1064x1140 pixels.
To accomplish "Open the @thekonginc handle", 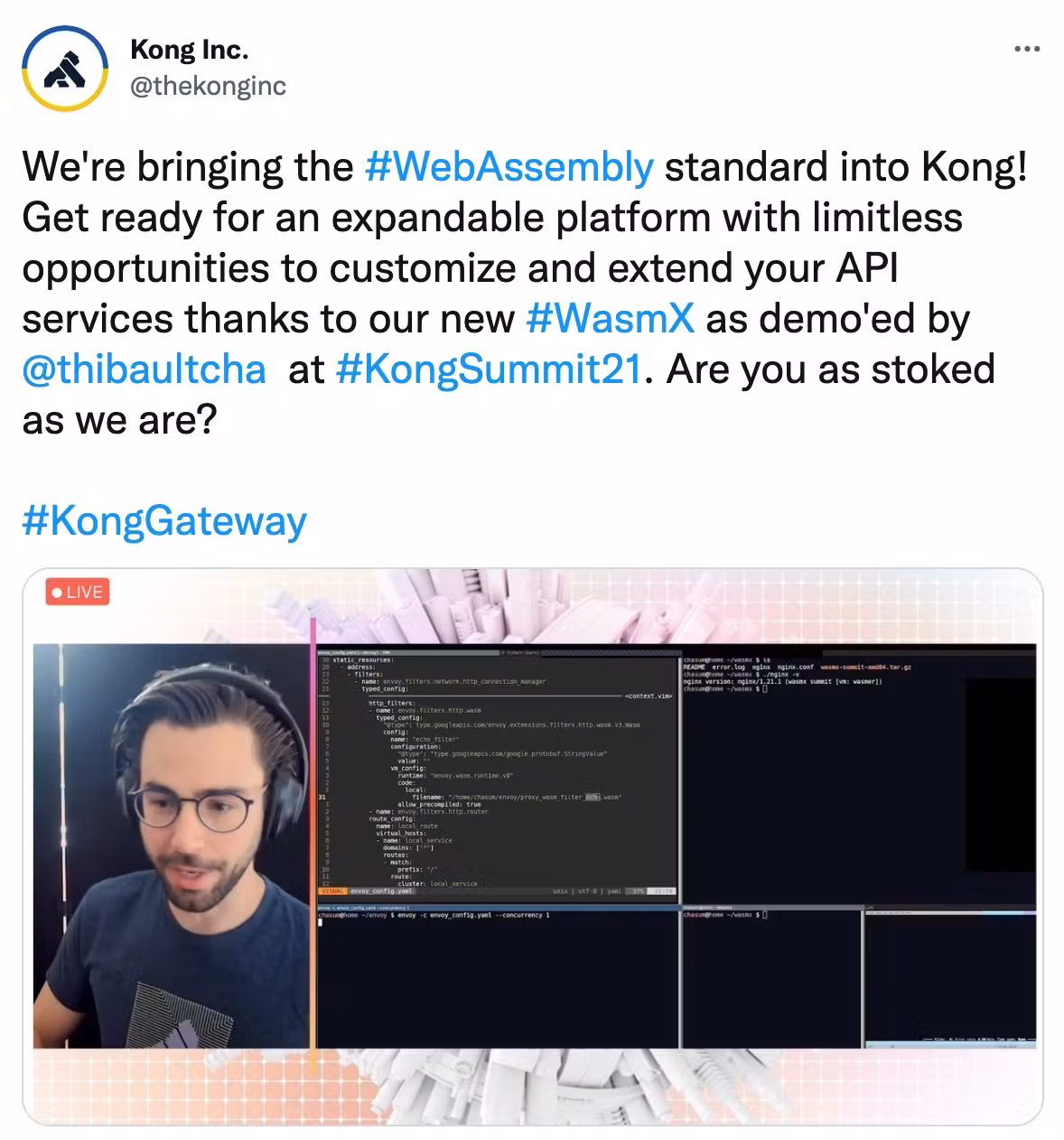I will point(208,86).
